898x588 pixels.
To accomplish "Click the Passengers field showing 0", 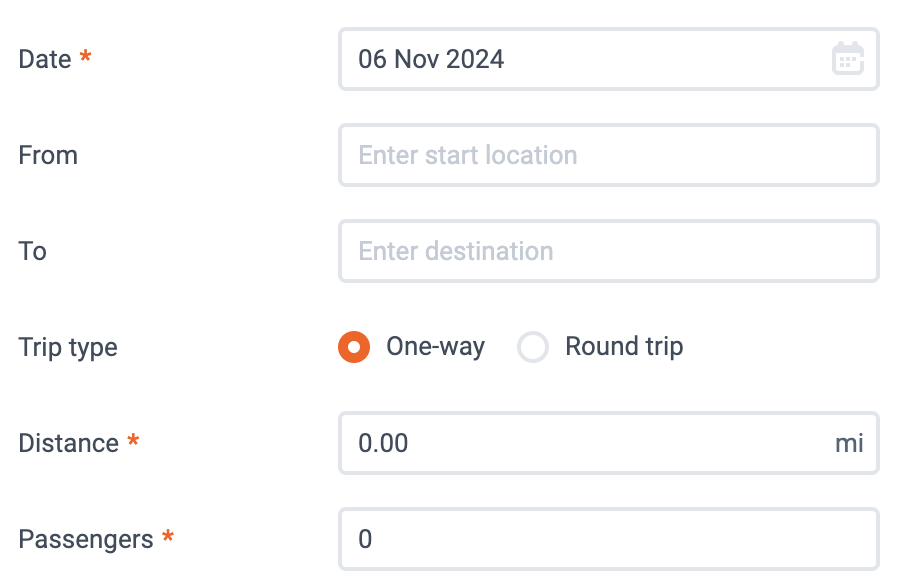I will point(609,539).
